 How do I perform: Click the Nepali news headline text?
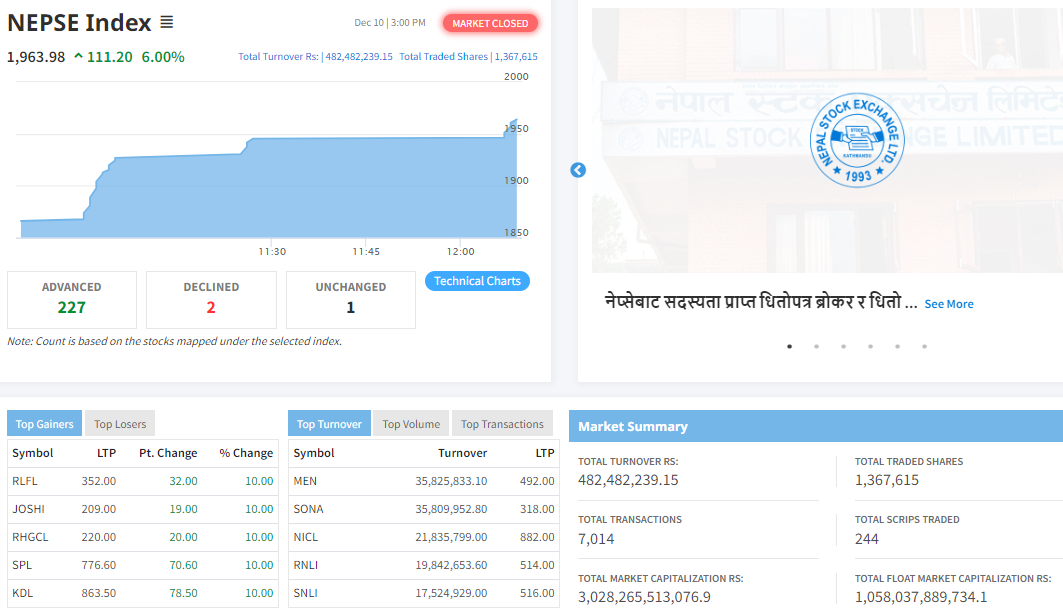tap(761, 302)
